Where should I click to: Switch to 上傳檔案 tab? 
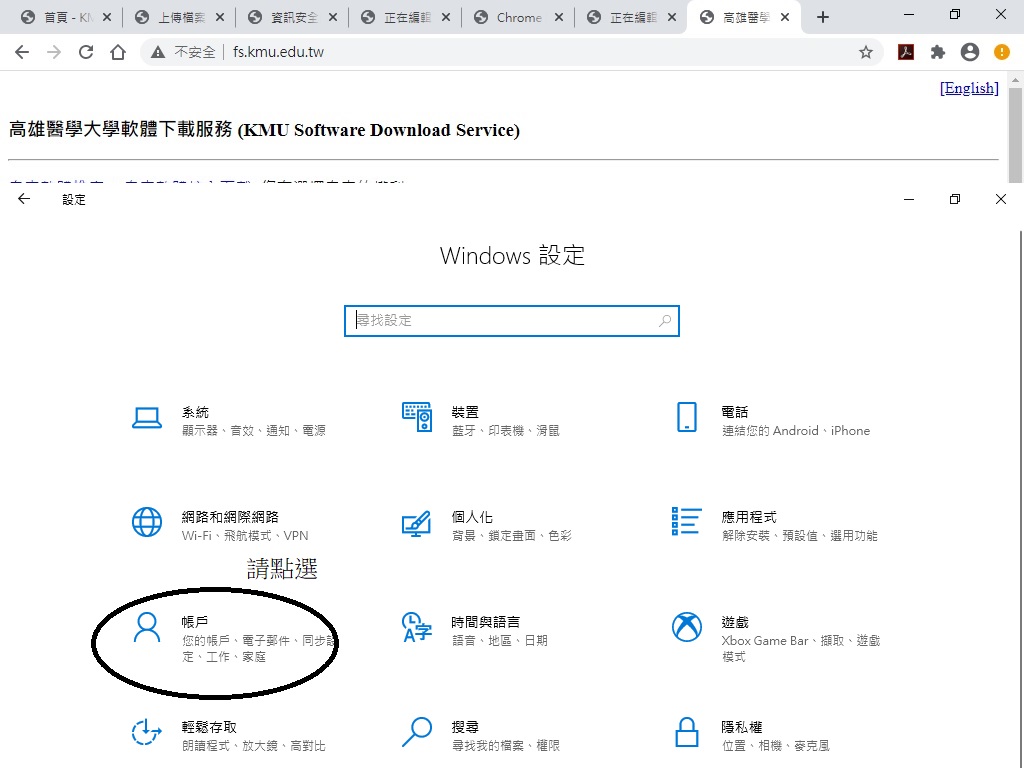coord(178,18)
